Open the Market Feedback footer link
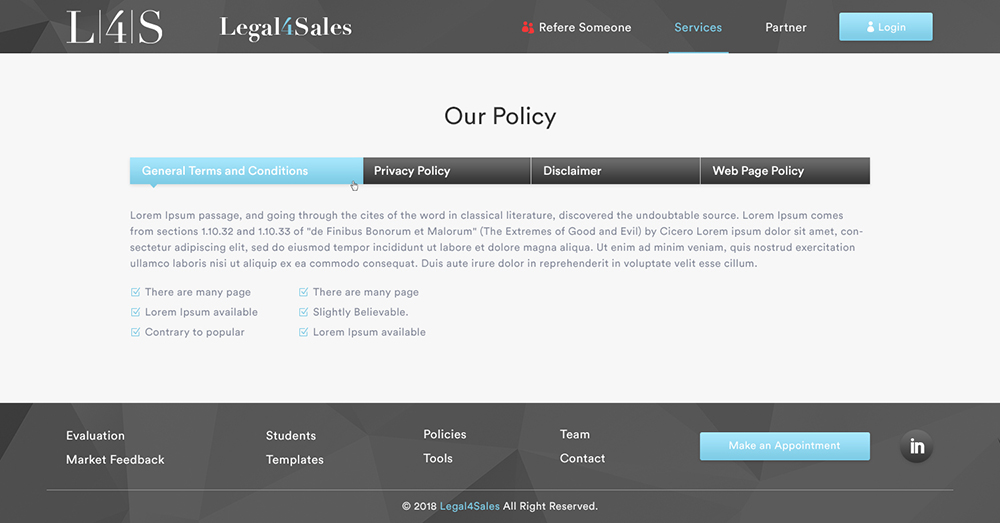The width and height of the screenshot is (1000, 523). (115, 460)
